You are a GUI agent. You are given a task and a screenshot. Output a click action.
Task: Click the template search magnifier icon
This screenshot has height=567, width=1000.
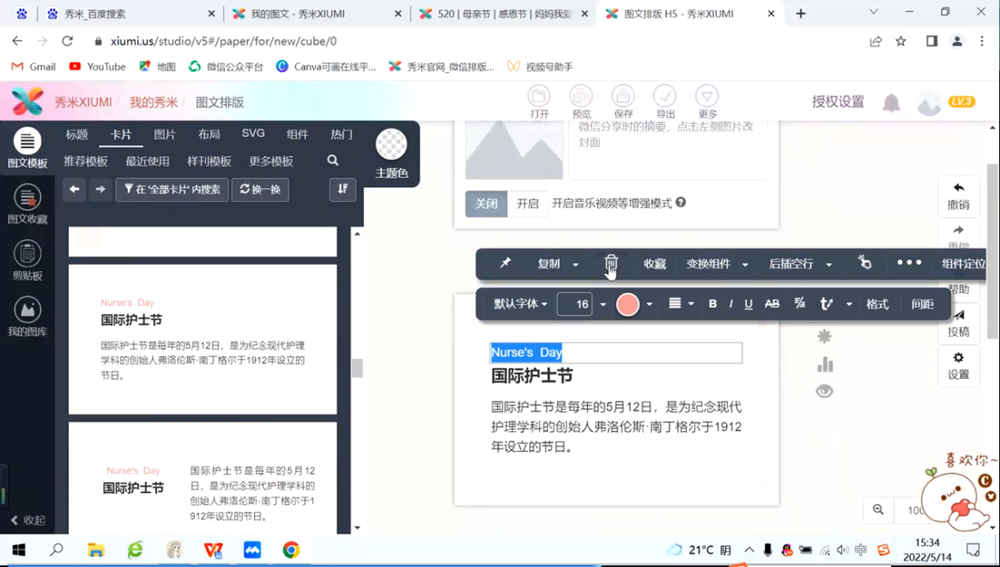[333, 161]
